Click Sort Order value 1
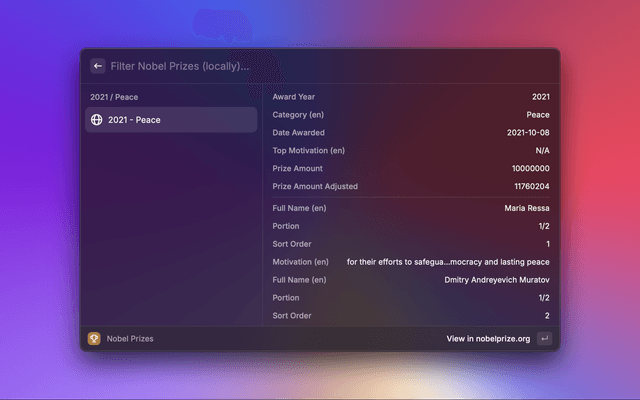 tap(547, 244)
